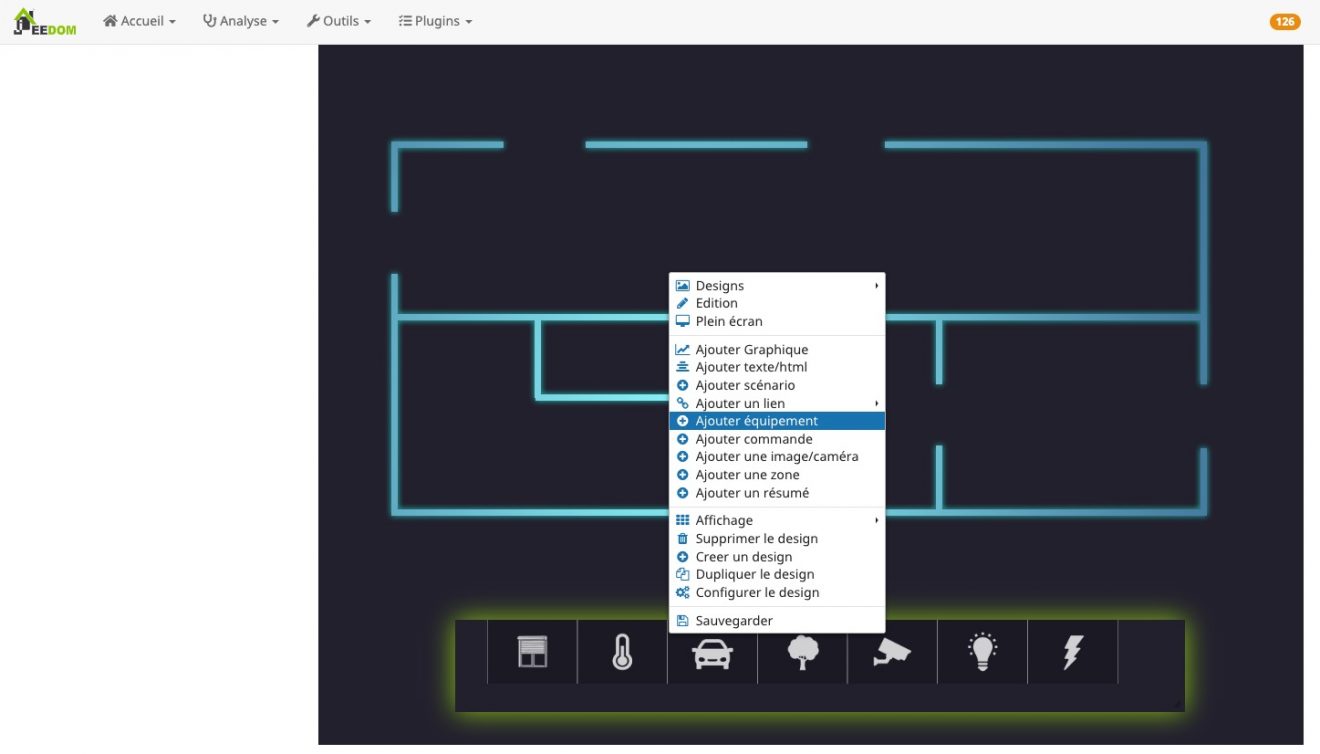The width and height of the screenshot is (1320, 754).
Task: Select the tree icon for garden devices
Action: click(802, 651)
